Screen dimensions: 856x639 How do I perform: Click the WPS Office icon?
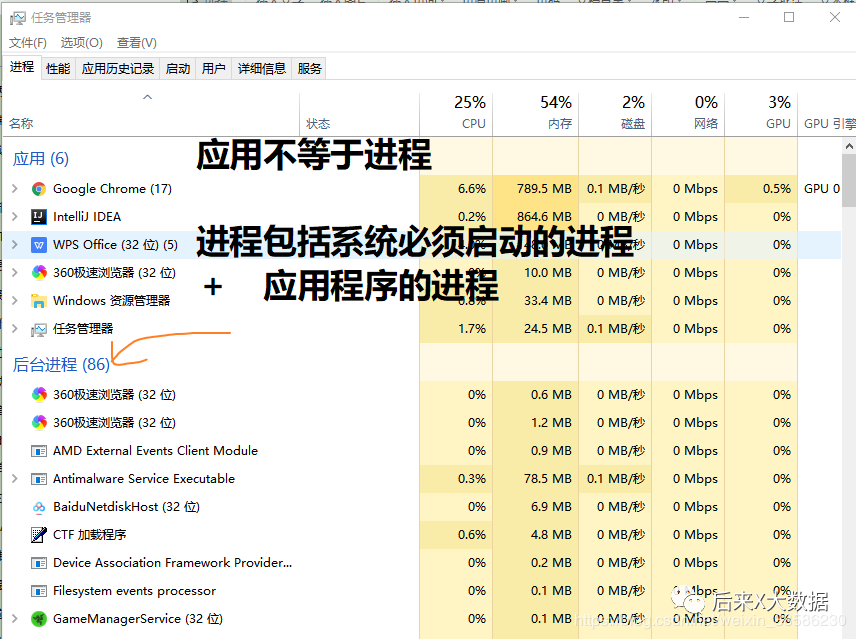pyautogui.click(x=39, y=244)
